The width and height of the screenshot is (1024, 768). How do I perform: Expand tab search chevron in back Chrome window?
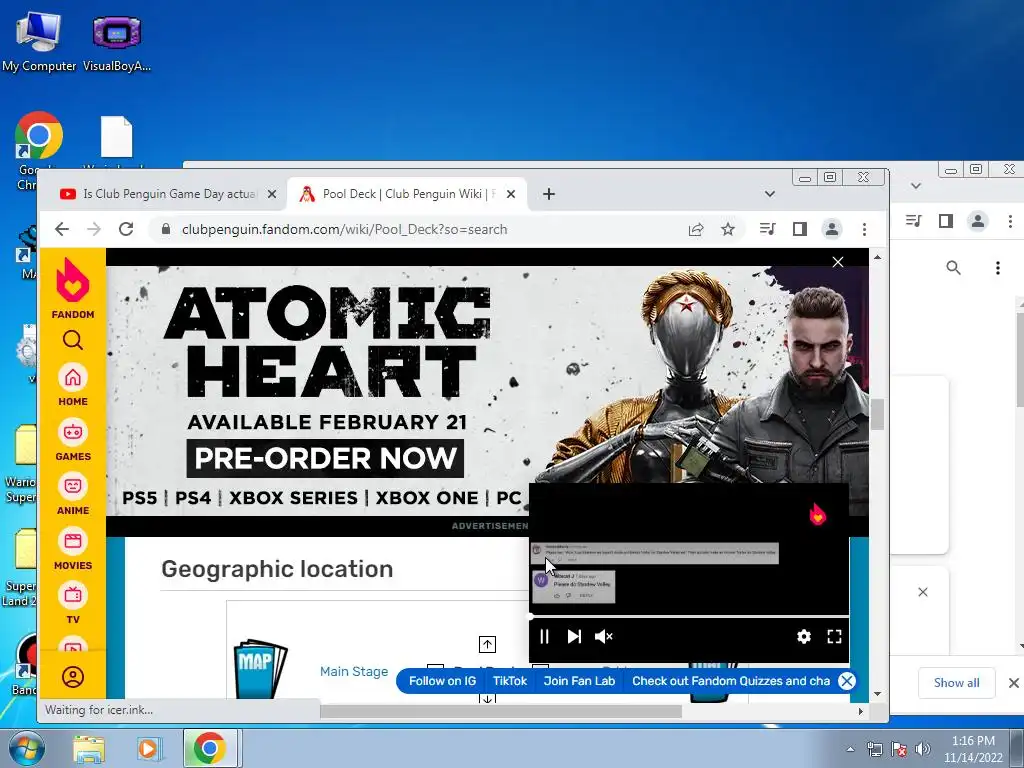pyautogui.click(x=916, y=186)
